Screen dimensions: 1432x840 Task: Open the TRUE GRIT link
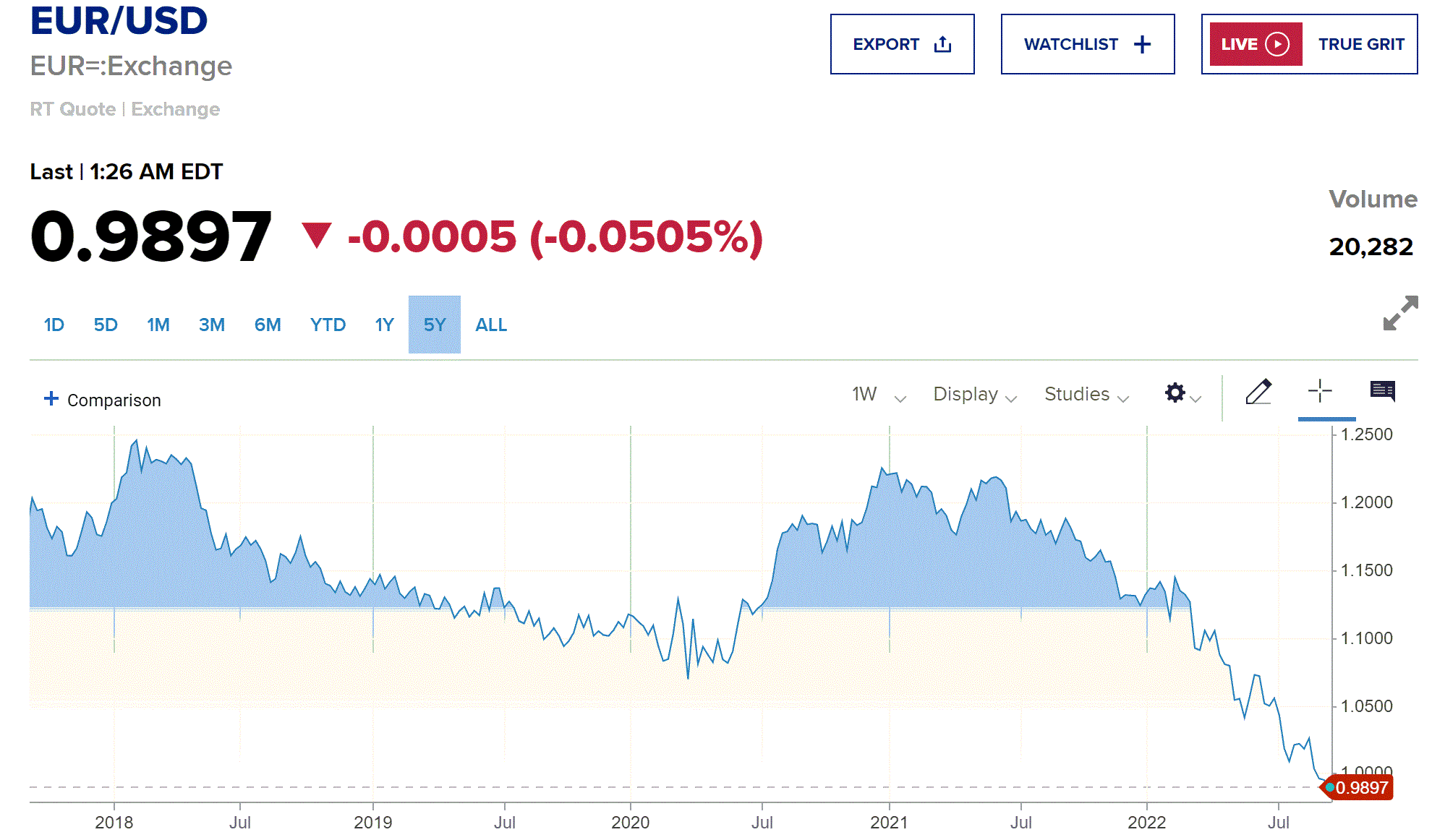pos(1361,44)
